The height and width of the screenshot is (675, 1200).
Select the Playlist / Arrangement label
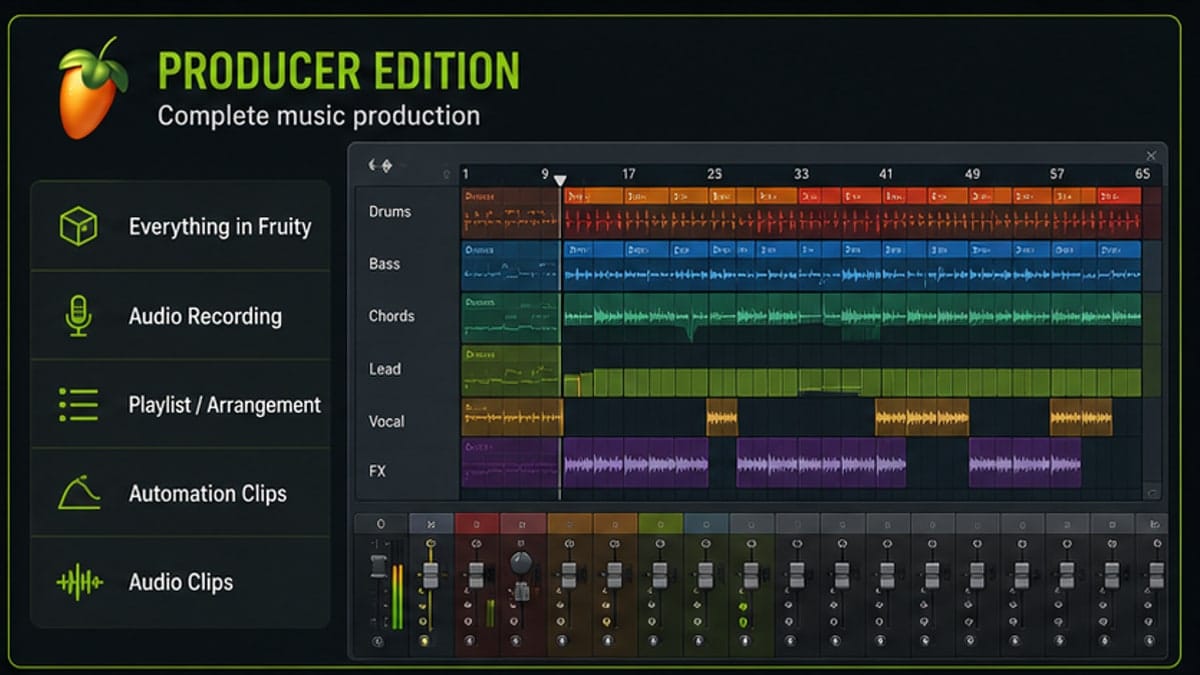tap(225, 405)
